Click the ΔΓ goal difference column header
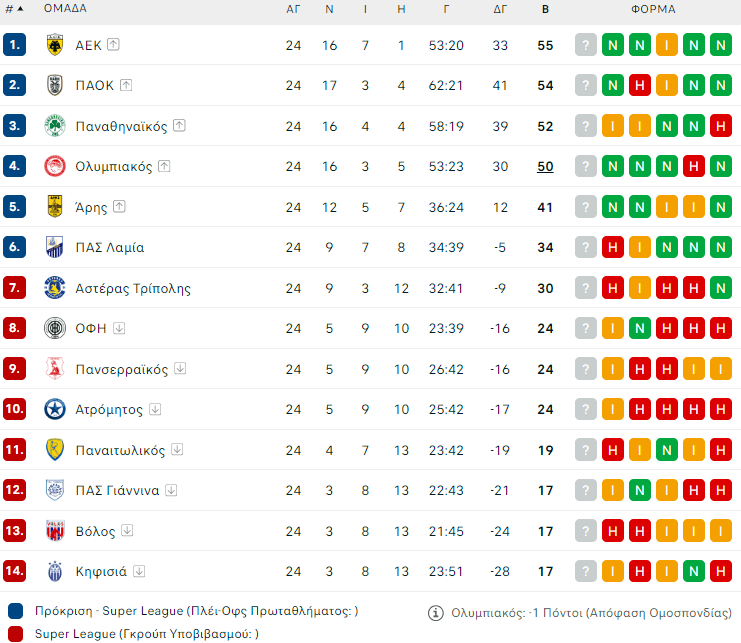Viewport: 741px width, 643px height. (500, 9)
